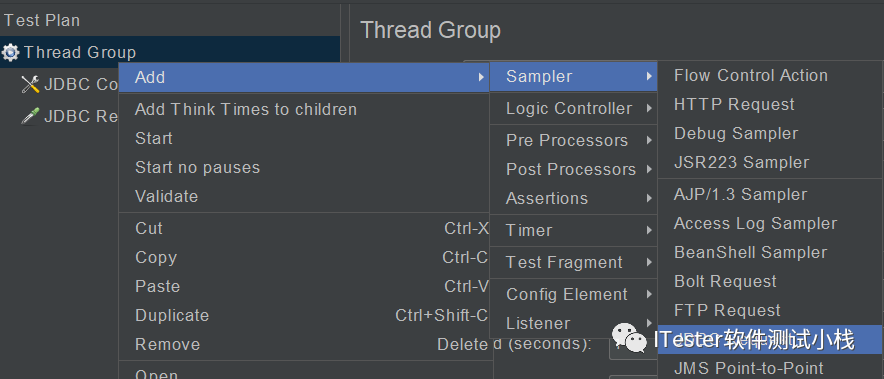The height and width of the screenshot is (379, 884).
Task: Click the Thread Group gear icon
Action: pos(10,52)
